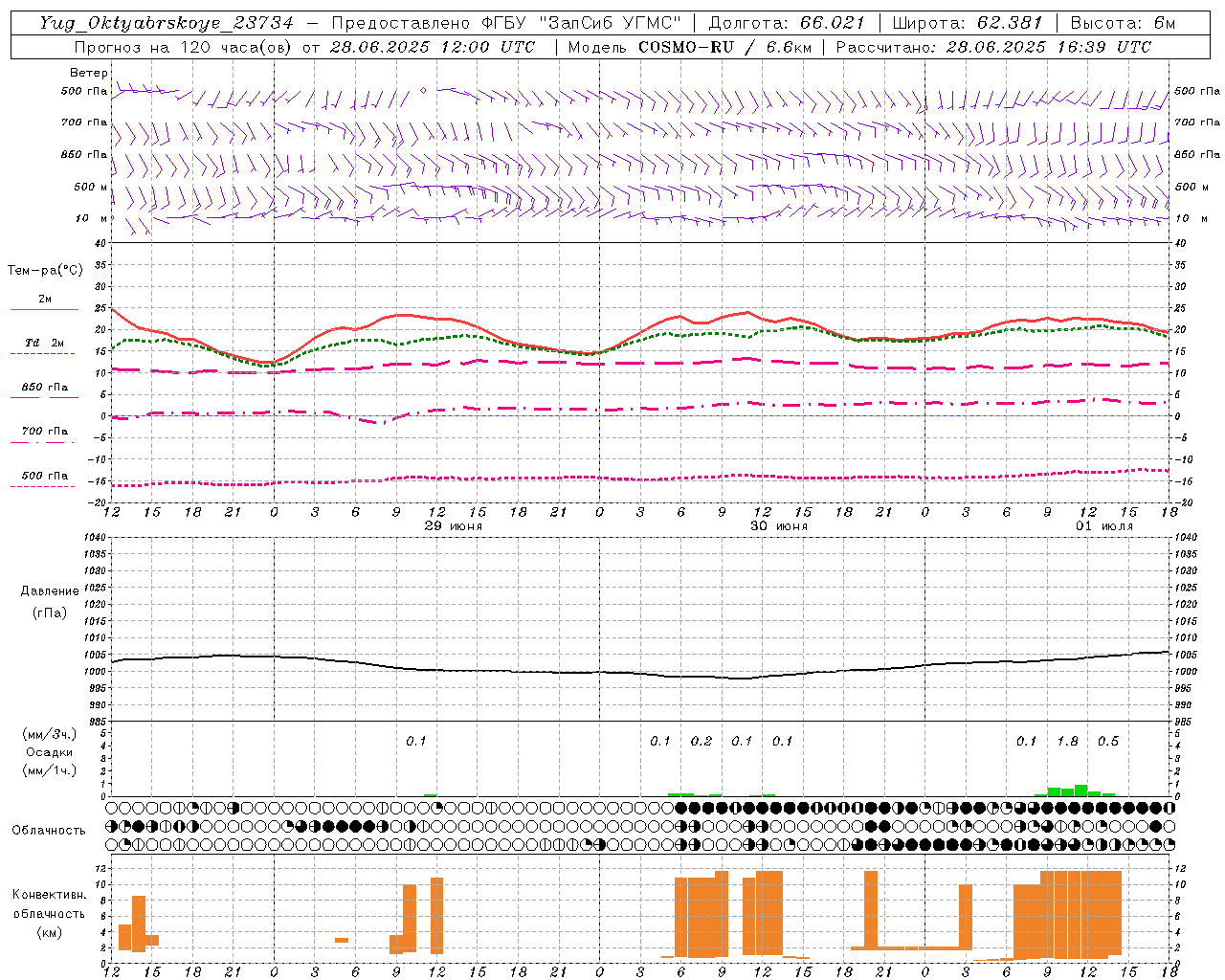
Task: Click the 0.5 precipitation amount
Action: 1108,741
